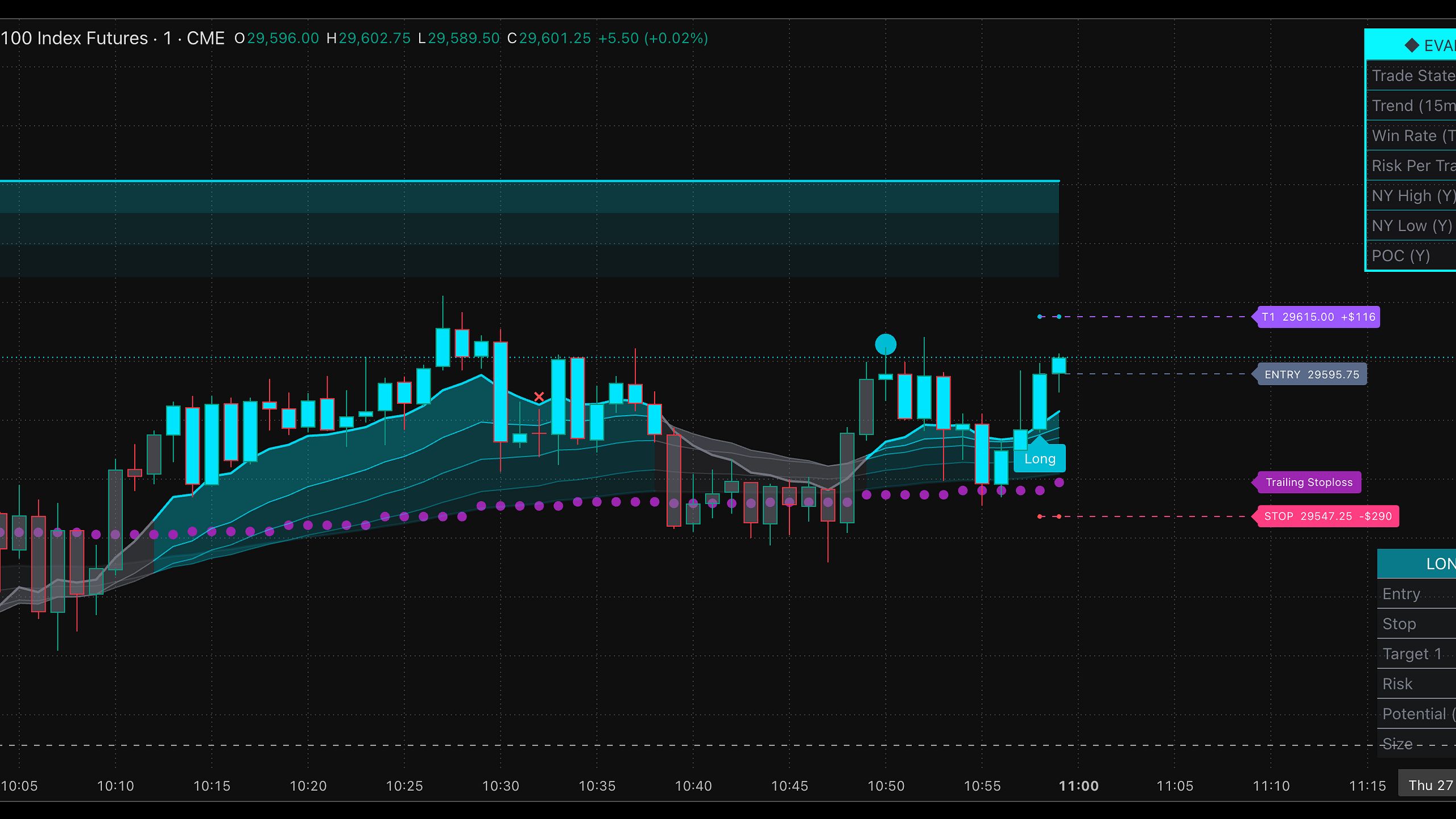Click the Open price value 29,596.00
The width and height of the screenshot is (1456, 819).
coord(283,38)
